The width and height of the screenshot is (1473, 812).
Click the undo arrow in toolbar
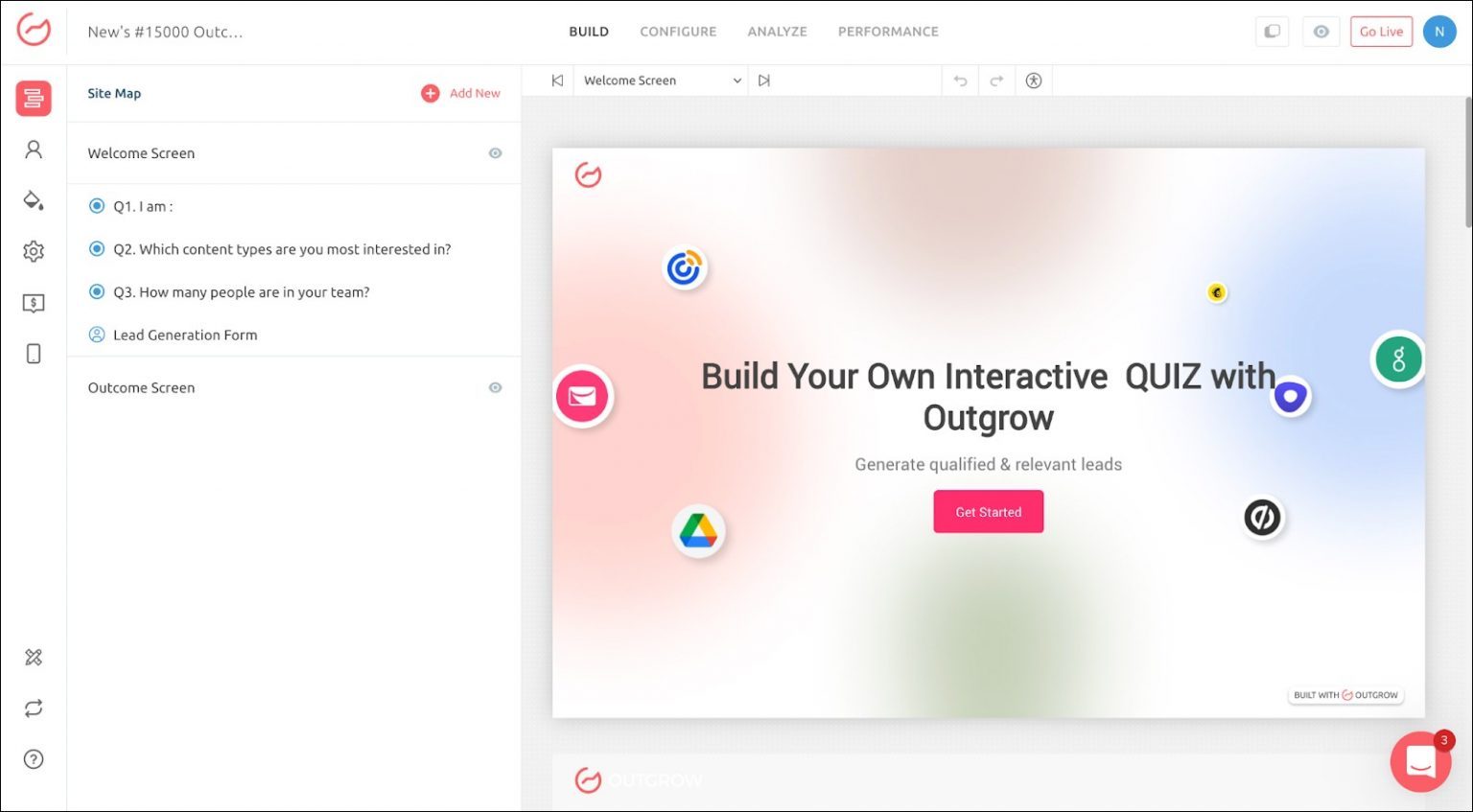[960, 81]
